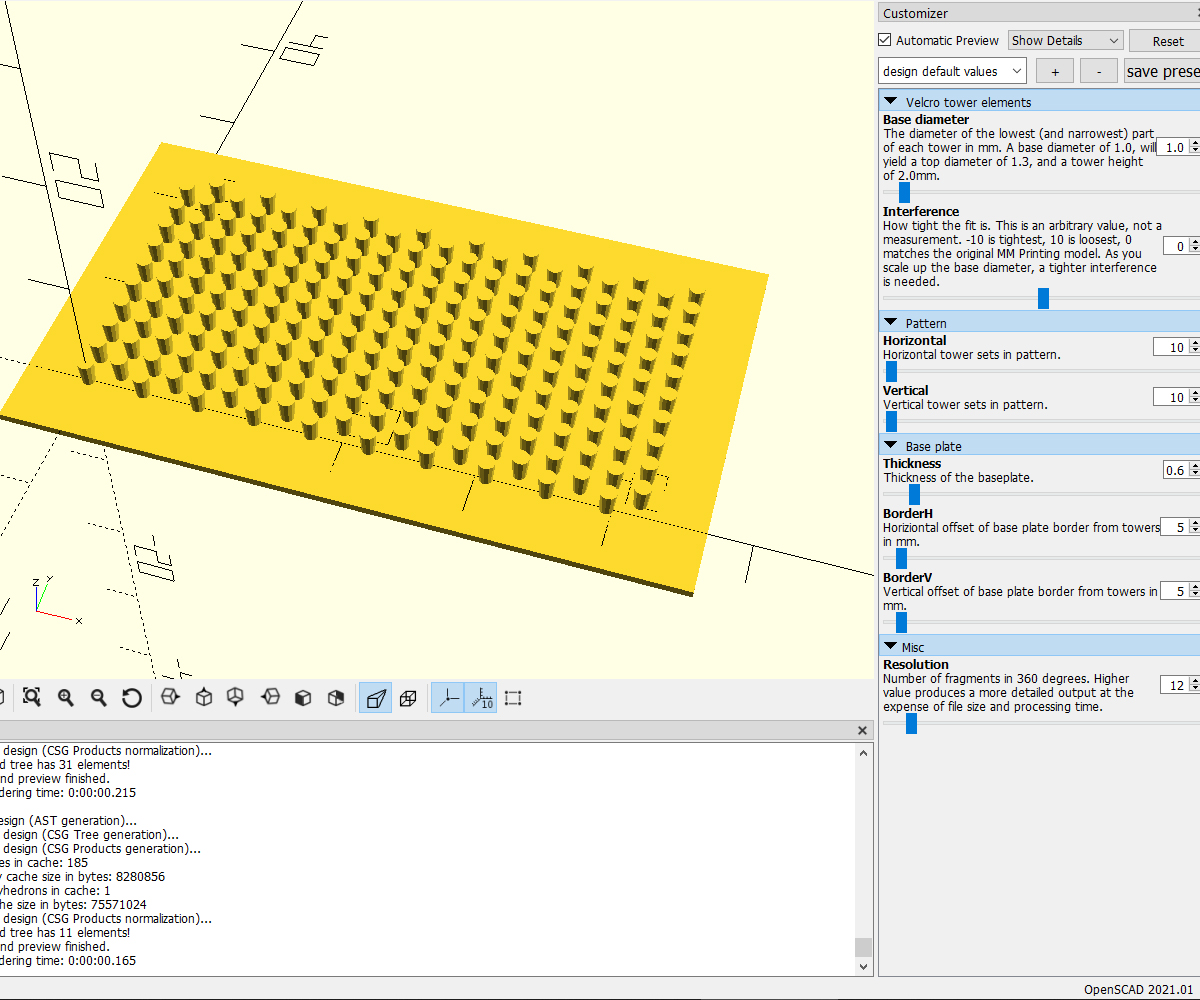Screen dimensions: 1200x1000
Task: Close the console panel
Action: pyautogui.click(x=861, y=730)
